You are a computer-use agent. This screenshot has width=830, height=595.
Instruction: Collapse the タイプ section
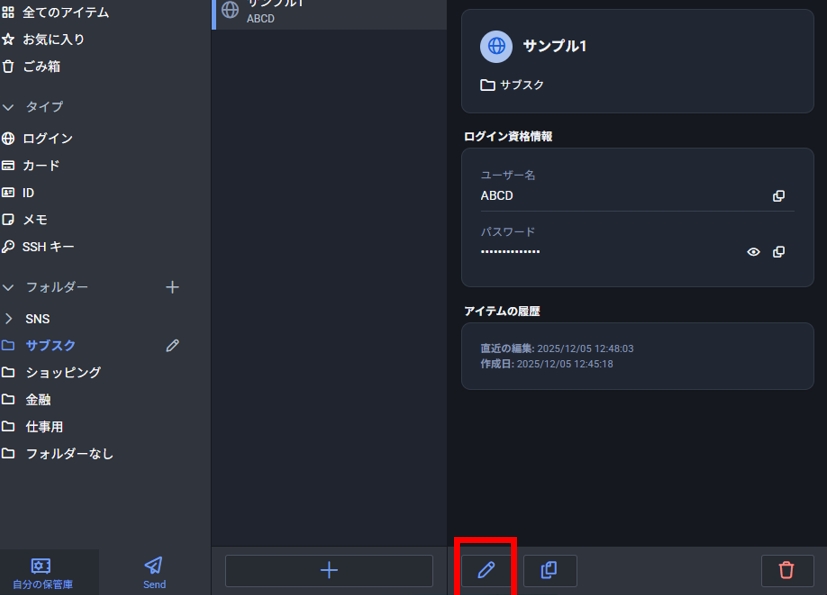point(9,107)
